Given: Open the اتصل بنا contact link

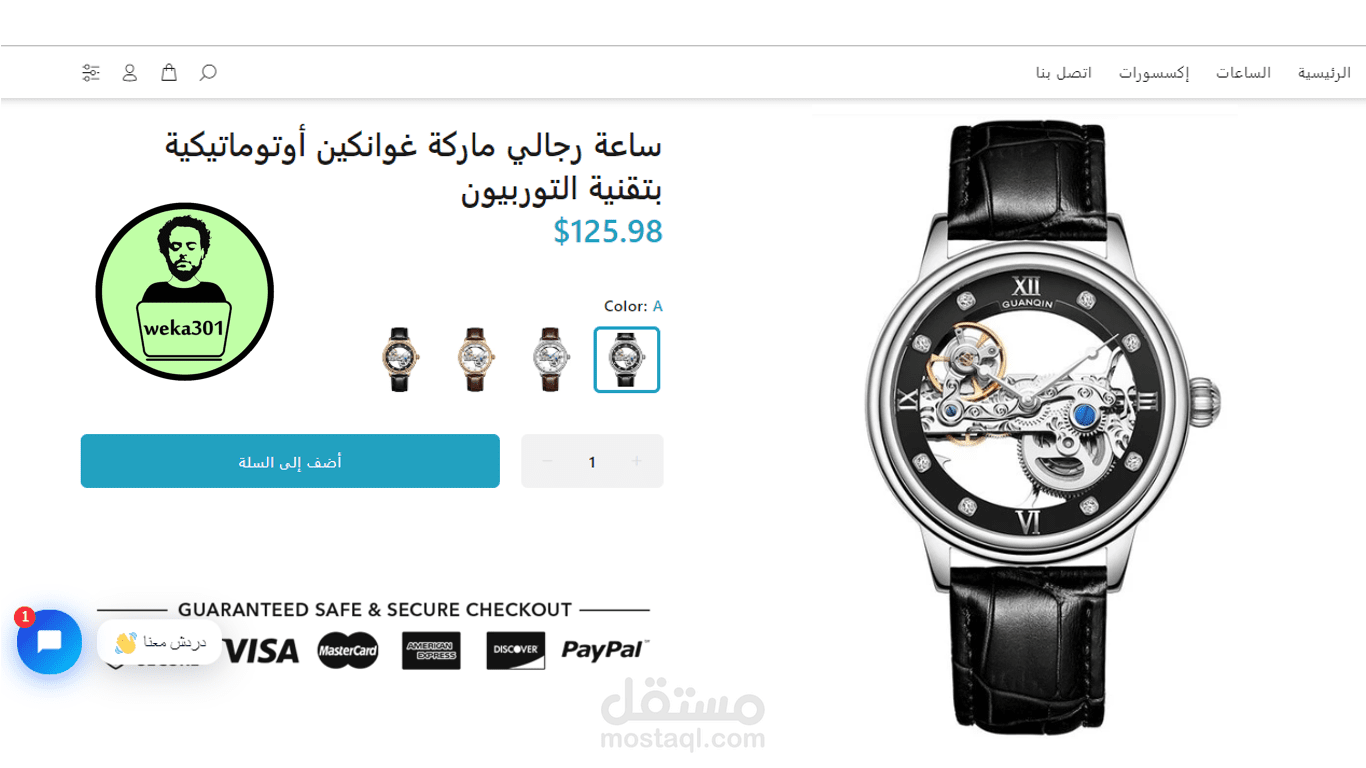Looking at the screenshot, I should [1064, 73].
